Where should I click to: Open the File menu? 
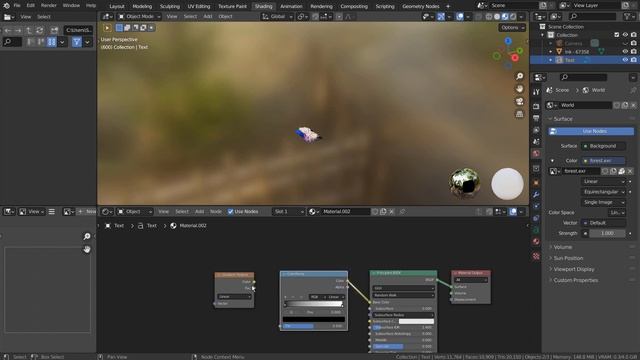[x=17, y=6]
